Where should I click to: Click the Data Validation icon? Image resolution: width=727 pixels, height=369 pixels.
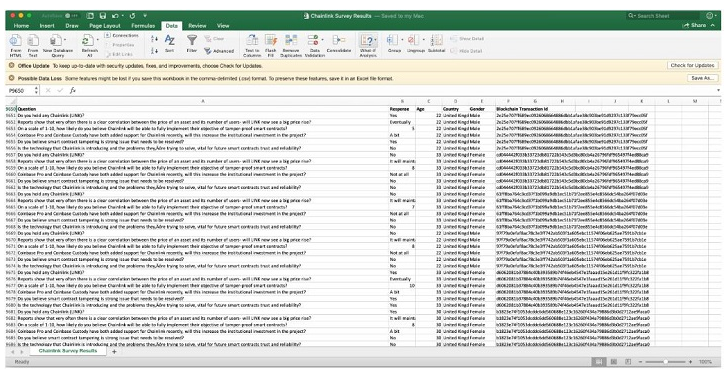[313, 40]
